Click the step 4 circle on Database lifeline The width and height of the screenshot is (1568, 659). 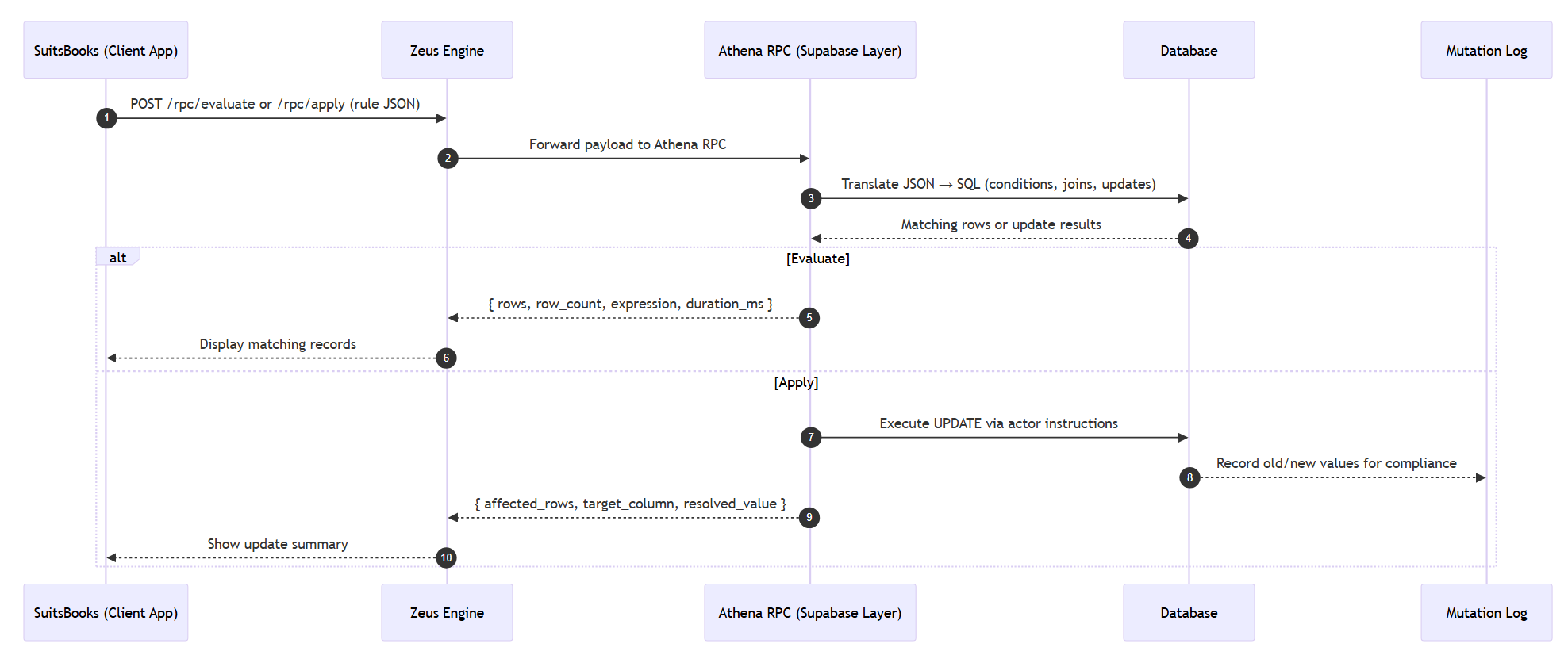click(x=1188, y=239)
